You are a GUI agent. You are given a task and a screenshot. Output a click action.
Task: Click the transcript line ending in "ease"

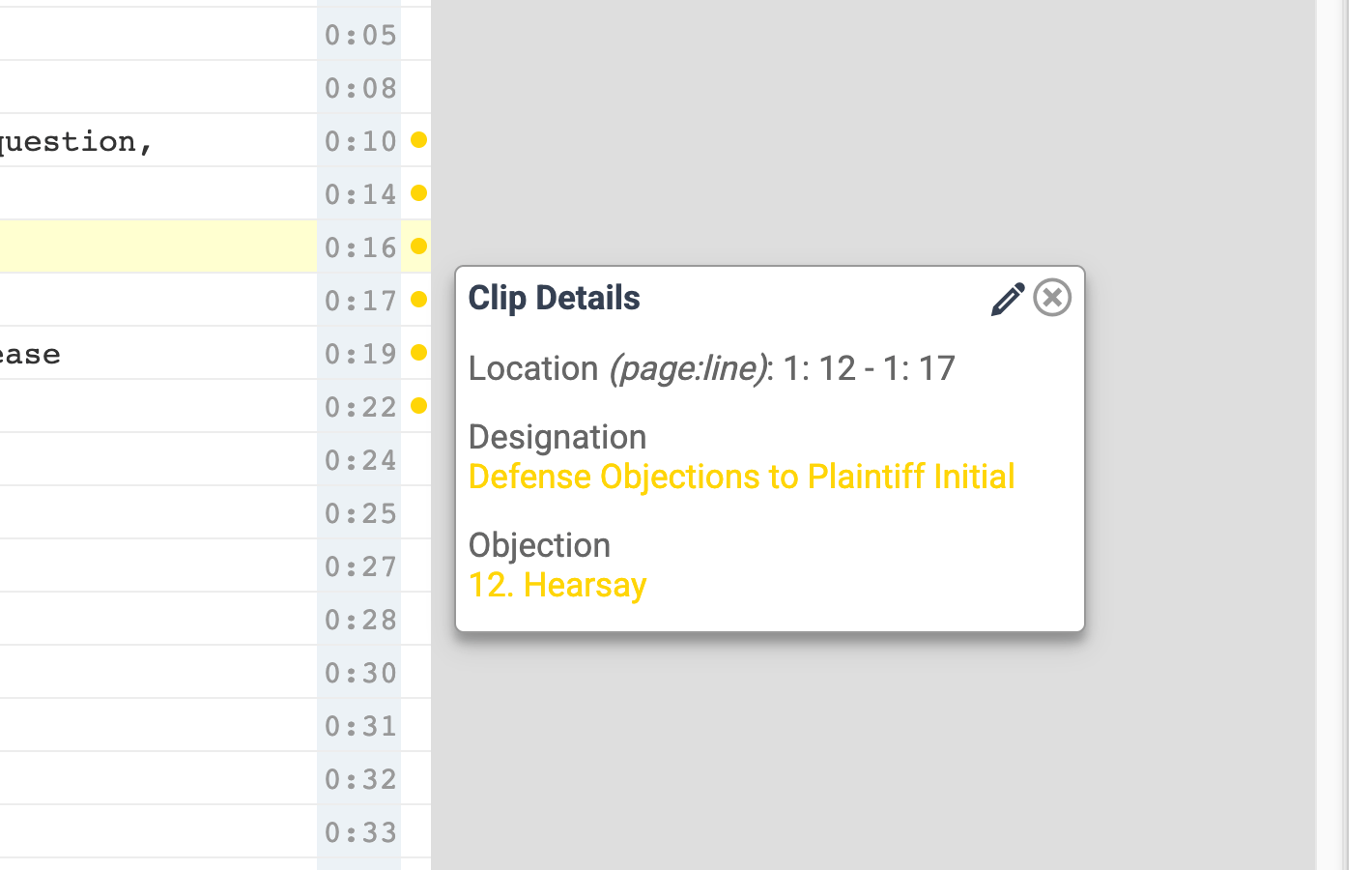pos(31,354)
